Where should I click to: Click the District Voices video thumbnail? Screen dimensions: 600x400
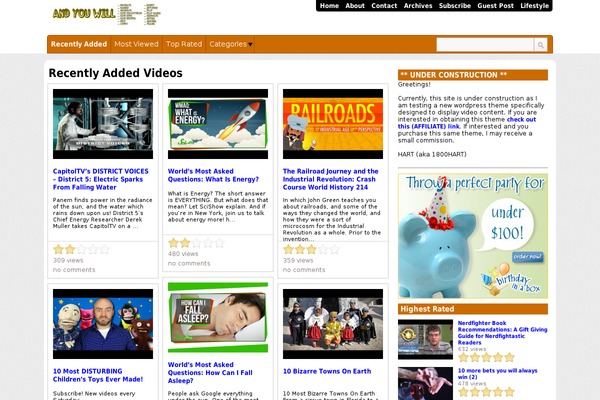[103, 124]
